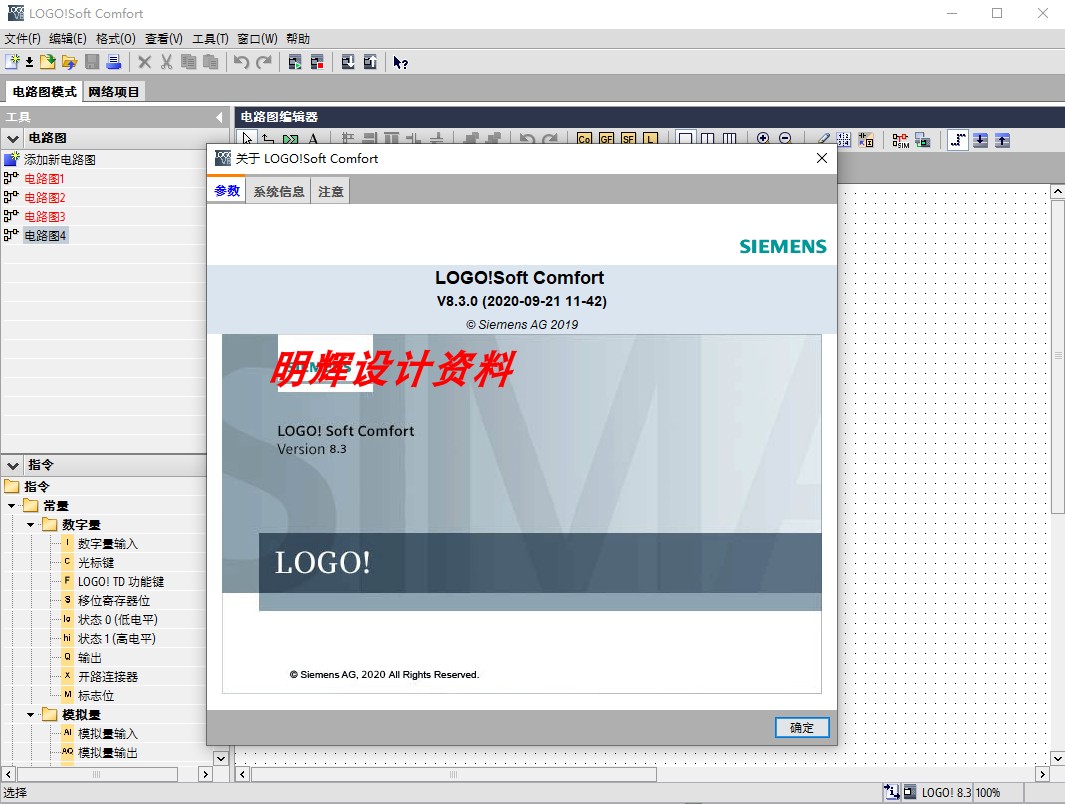Image resolution: width=1065 pixels, height=804 pixels.
Task: Start simulation with the SIM icon
Action: (x=901, y=140)
